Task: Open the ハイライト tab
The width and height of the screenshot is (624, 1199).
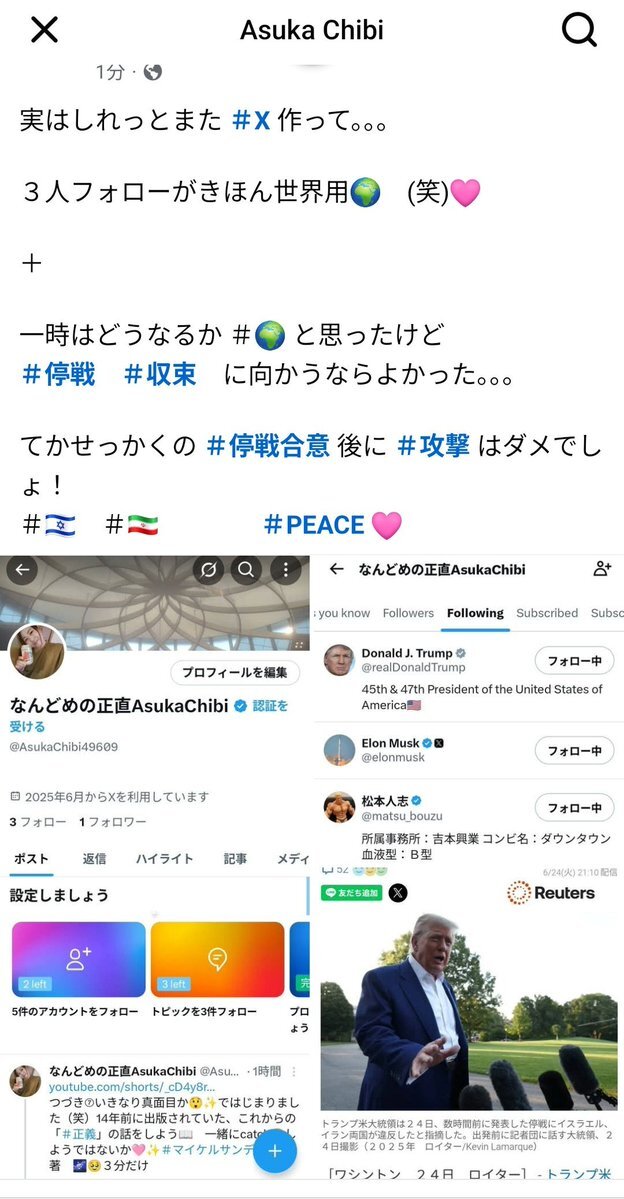Action: 164,859
